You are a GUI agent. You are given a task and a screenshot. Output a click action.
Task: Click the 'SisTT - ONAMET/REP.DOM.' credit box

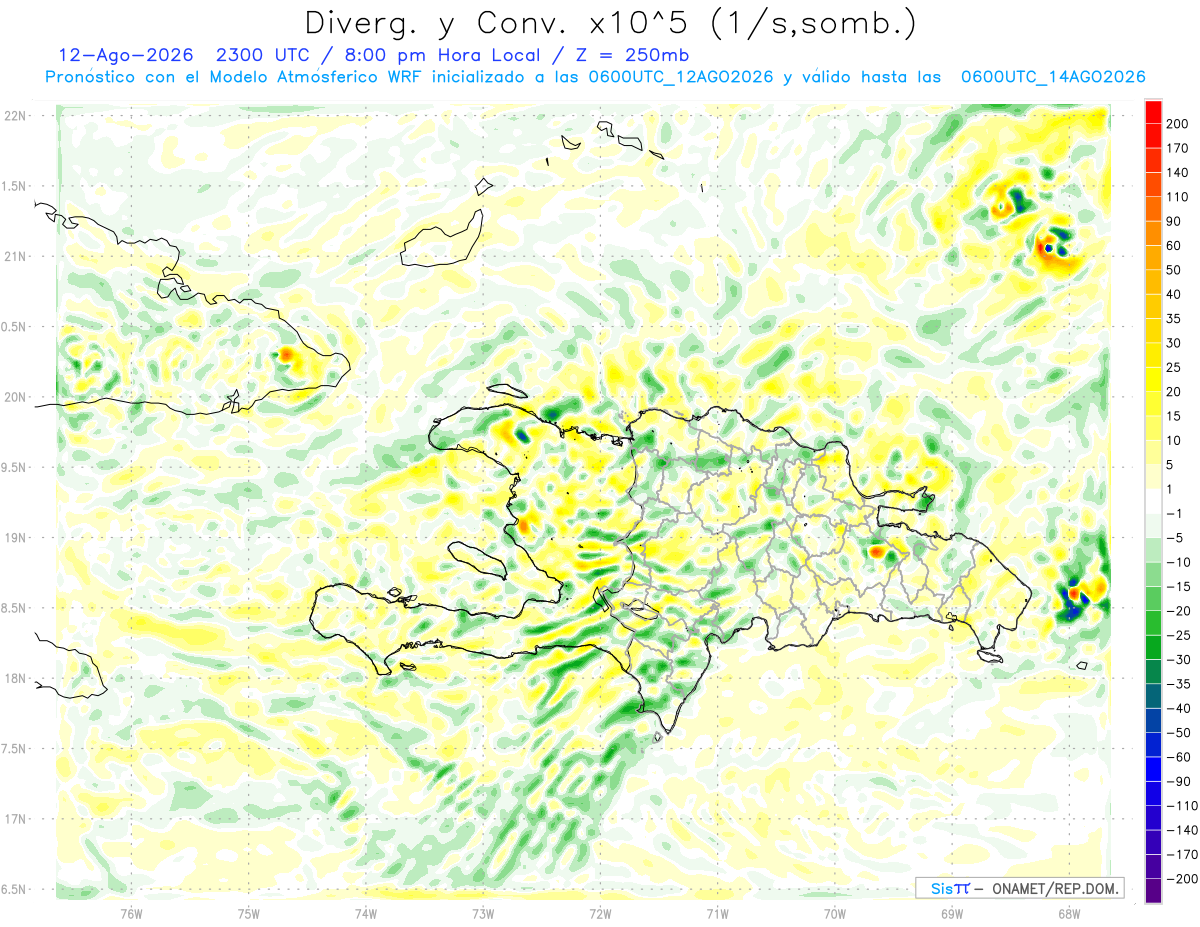pyautogui.click(x=1019, y=888)
